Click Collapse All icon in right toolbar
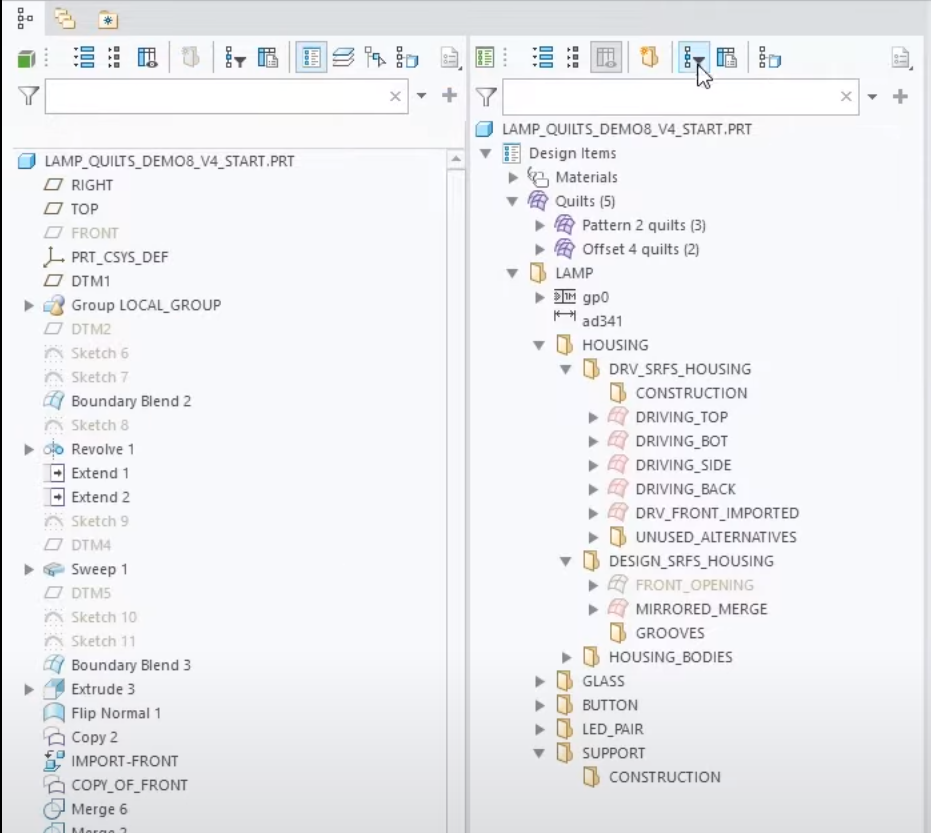This screenshot has width=931, height=833. click(572, 58)
